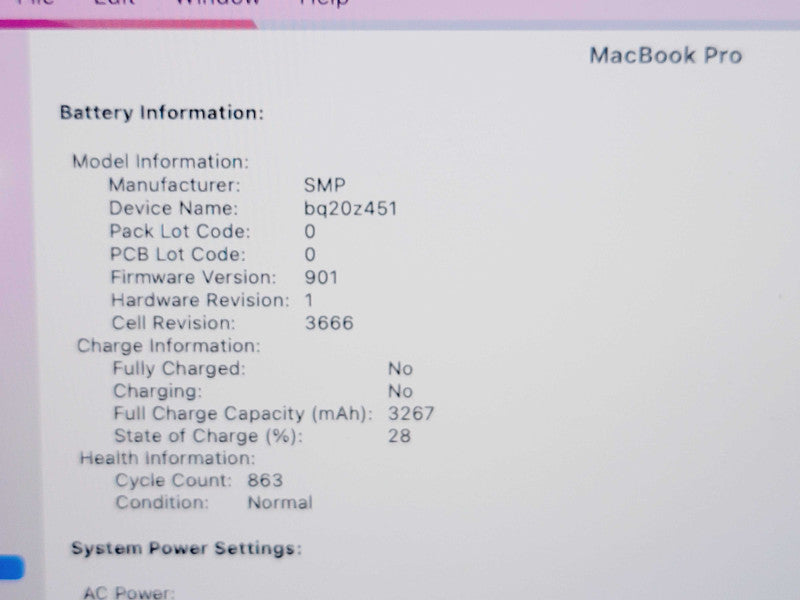Select Hardware Revision value 1
Image resolution: width=800 pixels, height=600 pixels.
click(x=309, y=300)
